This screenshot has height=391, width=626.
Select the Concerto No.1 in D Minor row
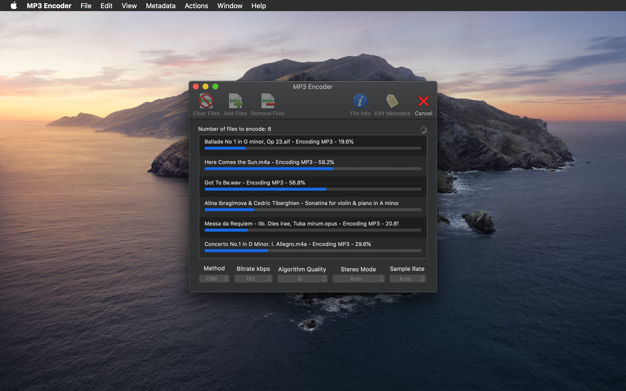pyautogui.click(x=313, y=247)
